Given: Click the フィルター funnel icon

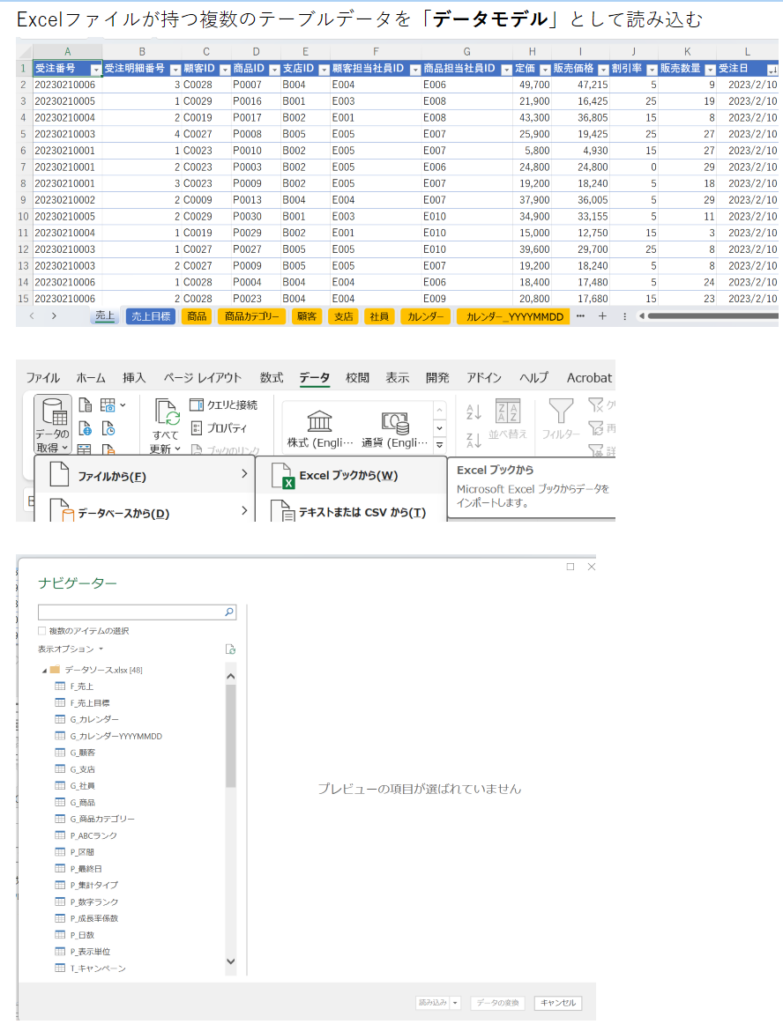Looking at the screenshot, I should click(560, 411).
